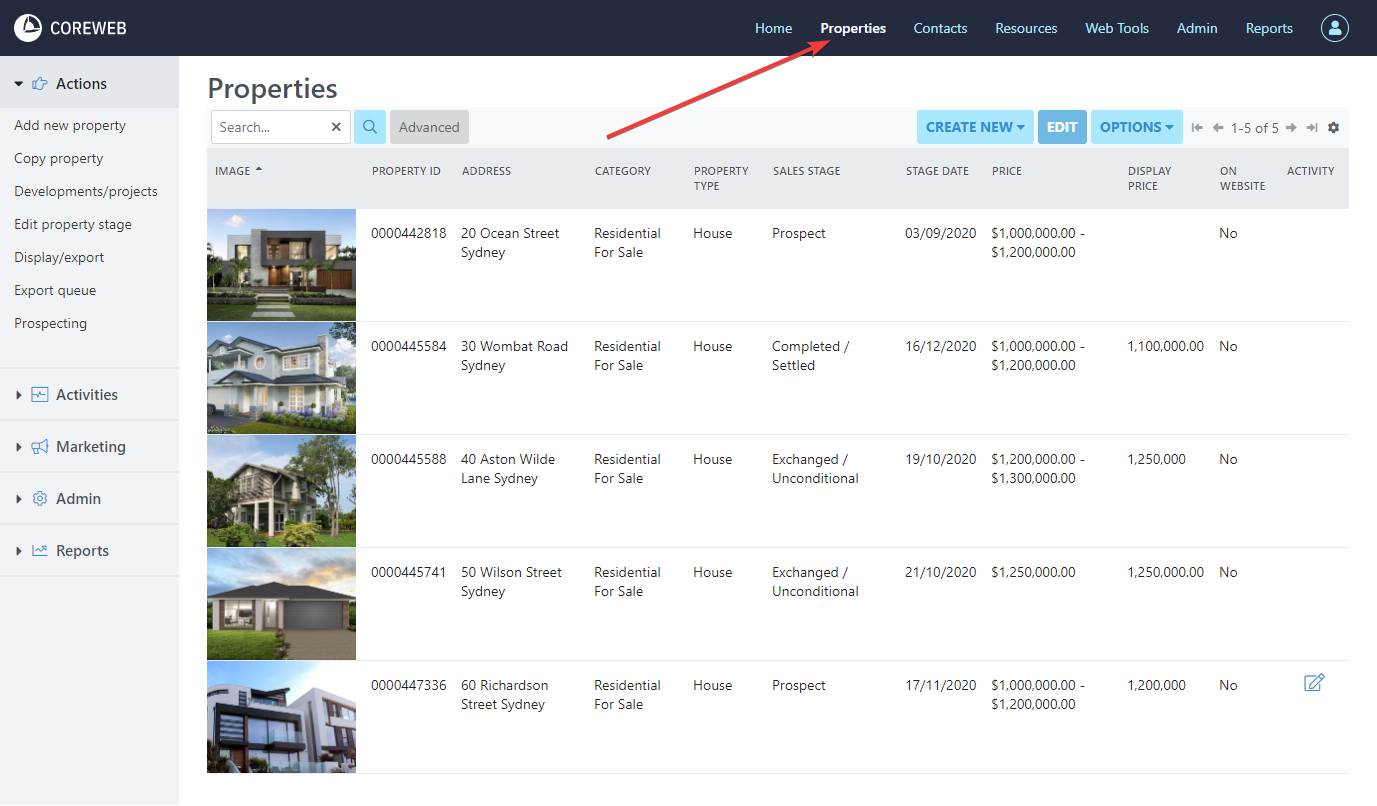Click Add new property link
Screen dimensions: 1377x806
tap(70, 126)
